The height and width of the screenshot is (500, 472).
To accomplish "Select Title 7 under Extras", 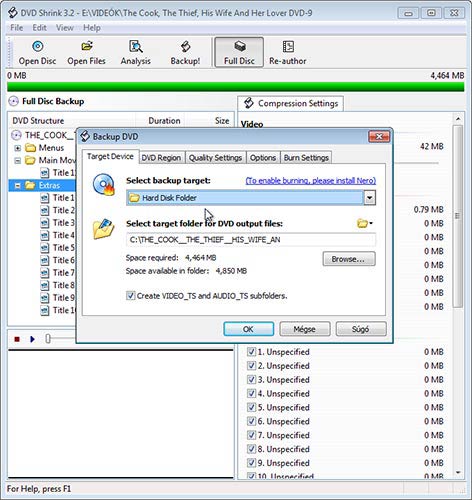I will coord(58,273).
